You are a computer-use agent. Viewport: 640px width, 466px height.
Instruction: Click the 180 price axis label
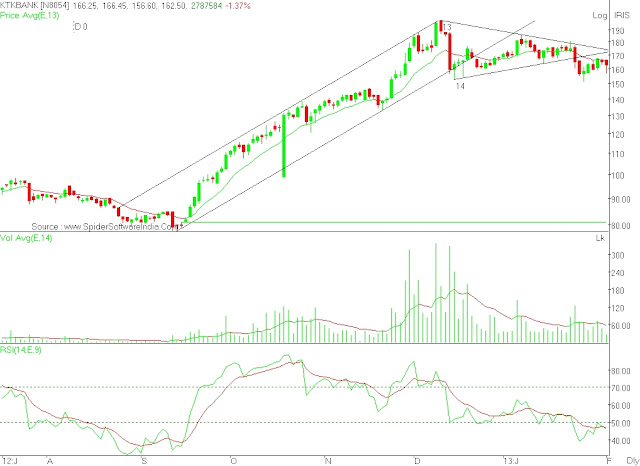[x=618, y=43]
